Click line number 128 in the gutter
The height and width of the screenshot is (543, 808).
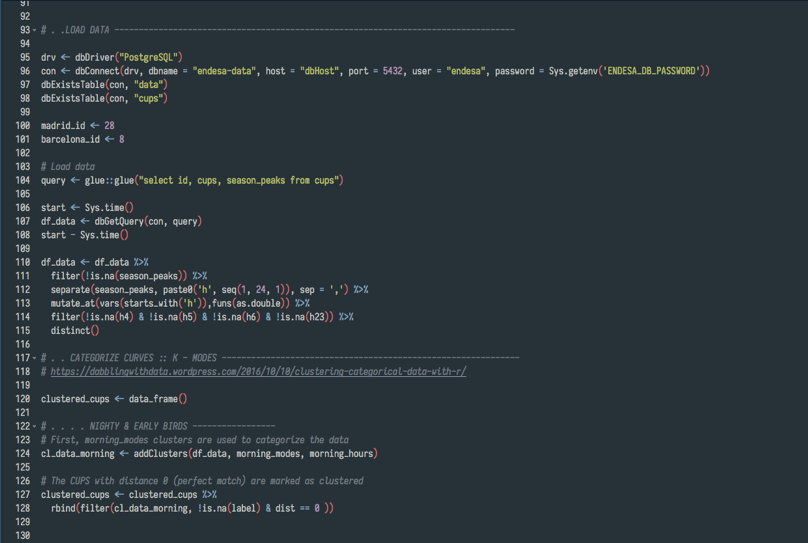click(x=22, y=508)
